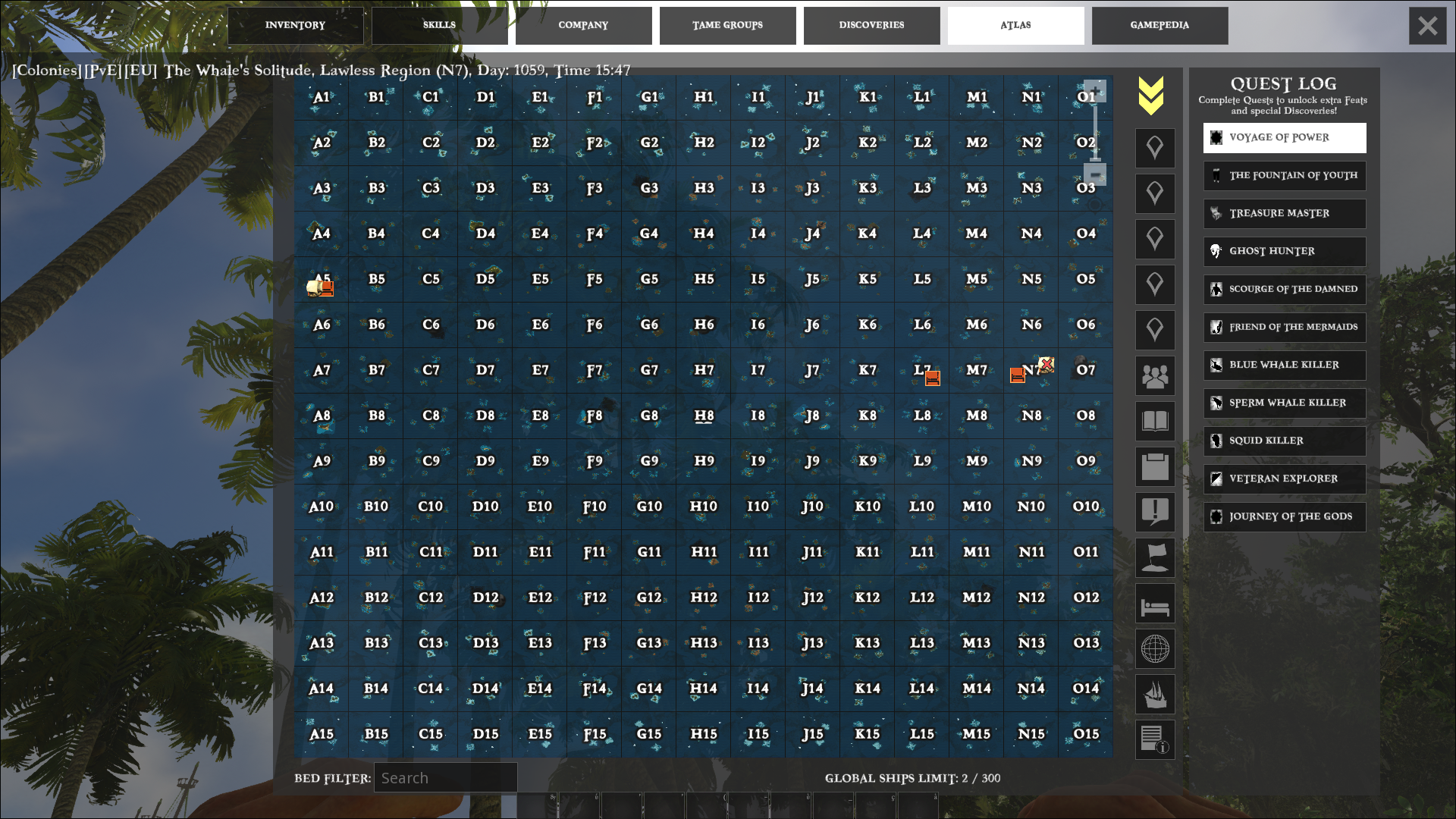Click the clipboard icon in the sidebar

(x=1155, y=466)
